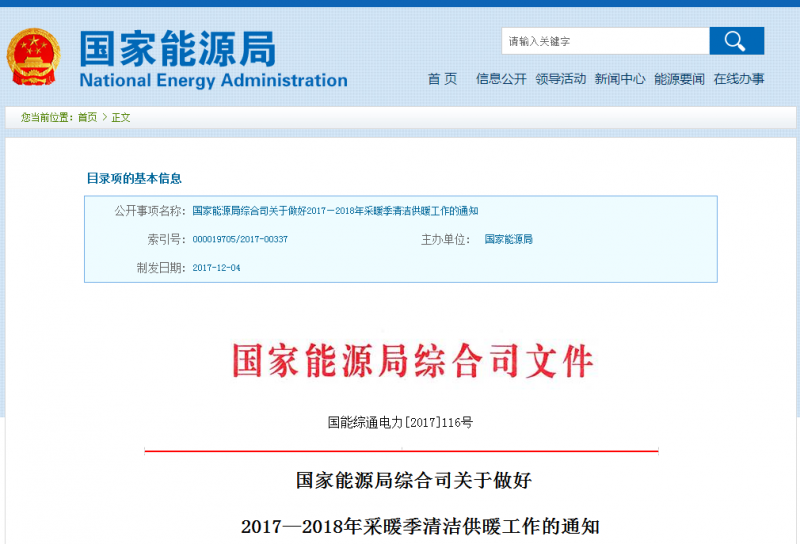Viewport: 800px width, 544px height.
Task: Click the 制发日期 field label
Action: 161,268
